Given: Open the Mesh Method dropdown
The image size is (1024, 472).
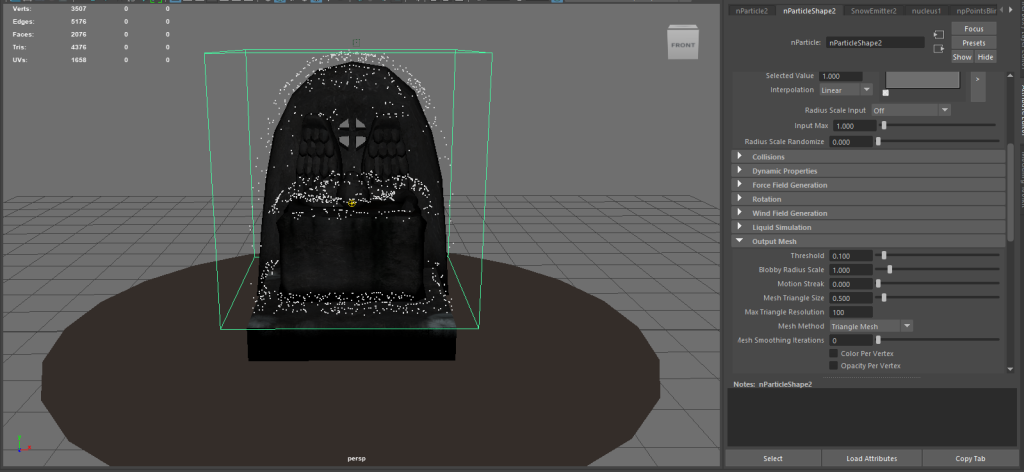Looking at the screenshot, I should [x=871, y=326].
